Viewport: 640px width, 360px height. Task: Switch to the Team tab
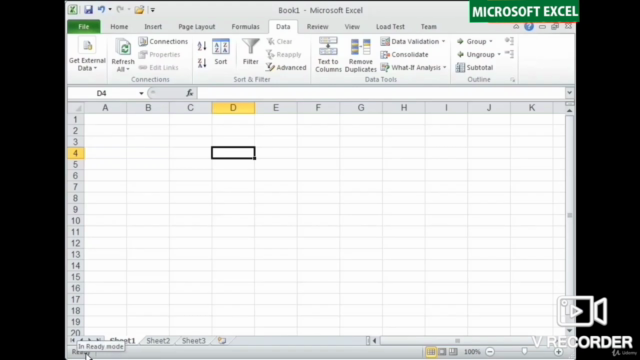[428, 27]
